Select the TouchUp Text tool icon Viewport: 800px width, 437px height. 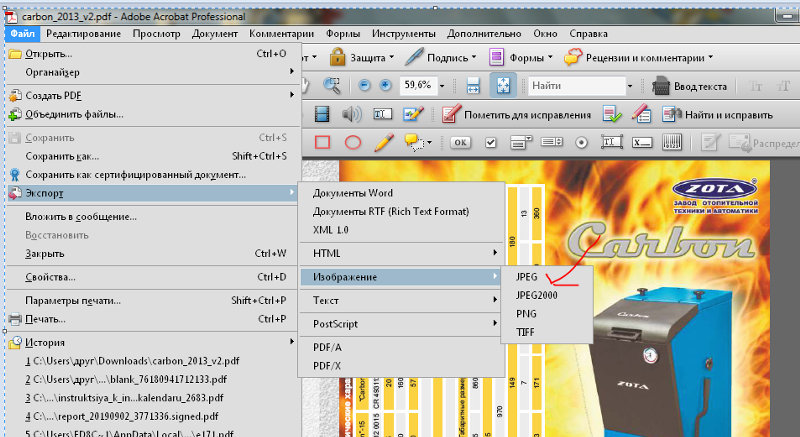383,114
